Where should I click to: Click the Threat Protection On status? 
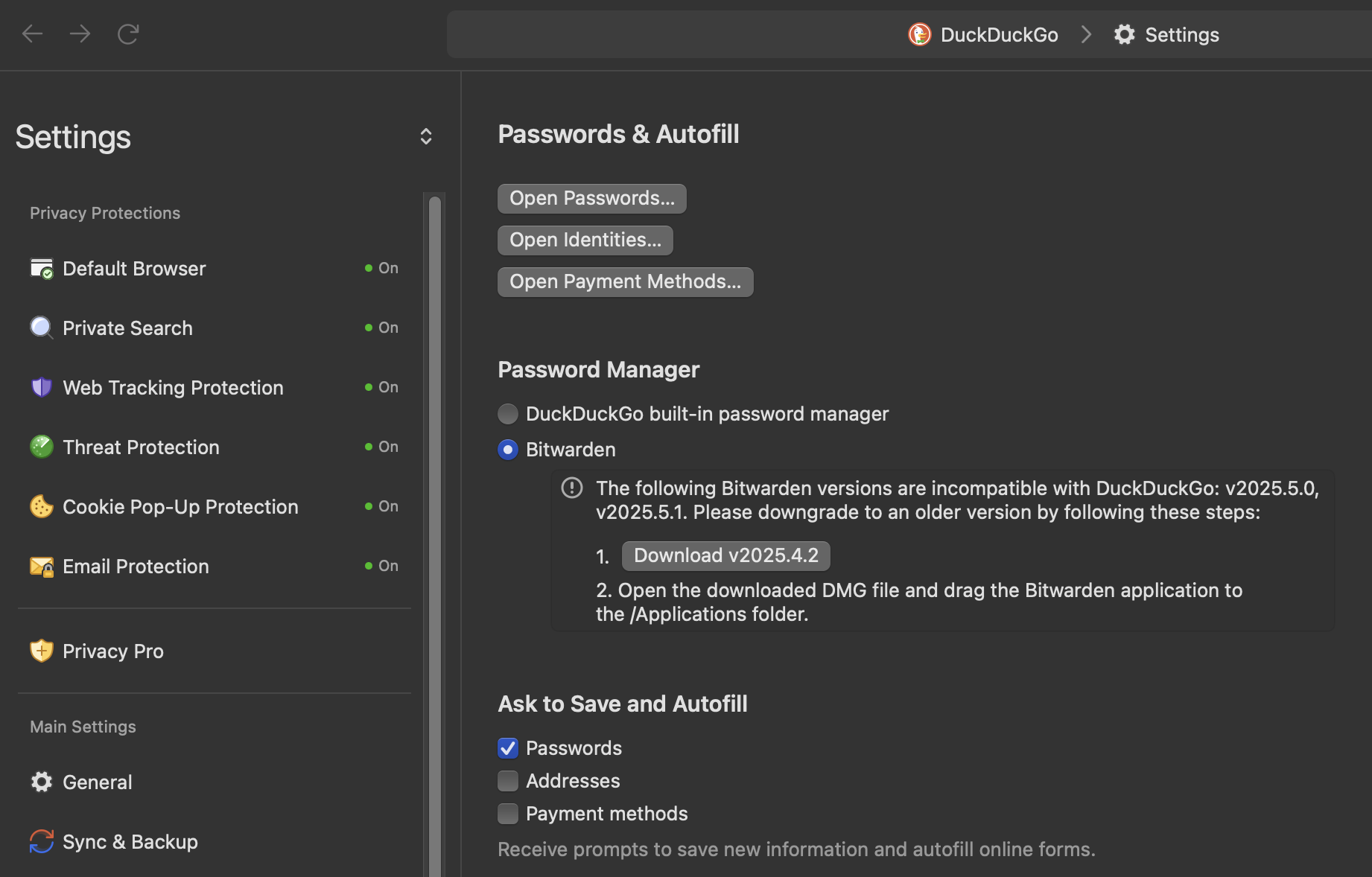pos(381,447)
